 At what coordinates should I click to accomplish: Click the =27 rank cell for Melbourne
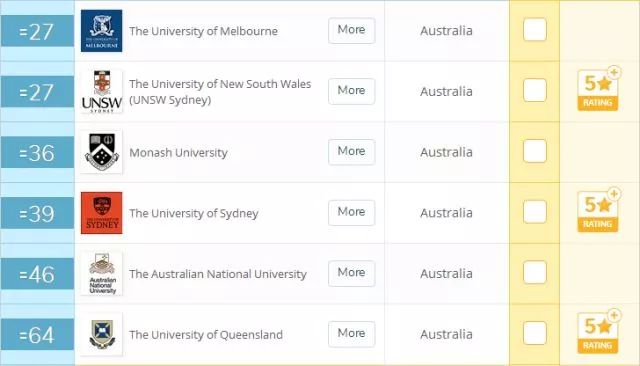pos(37,31)
